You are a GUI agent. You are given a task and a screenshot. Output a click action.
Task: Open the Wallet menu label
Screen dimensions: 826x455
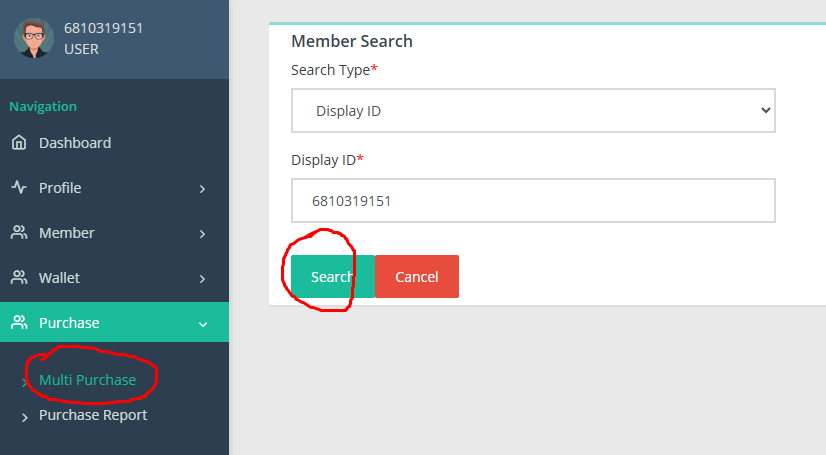(x=59, y=278)
